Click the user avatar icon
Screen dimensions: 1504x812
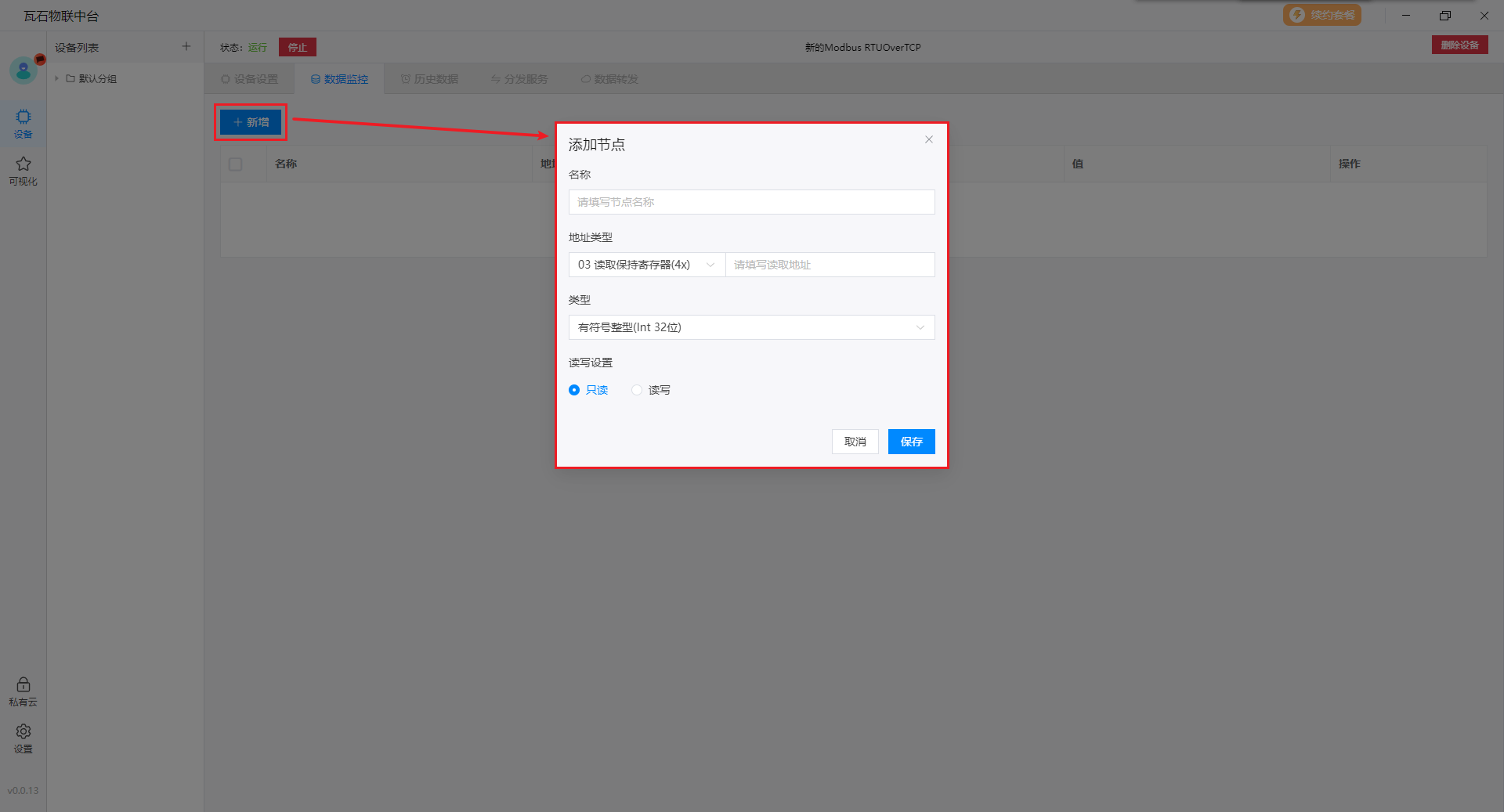pos(23,71)
